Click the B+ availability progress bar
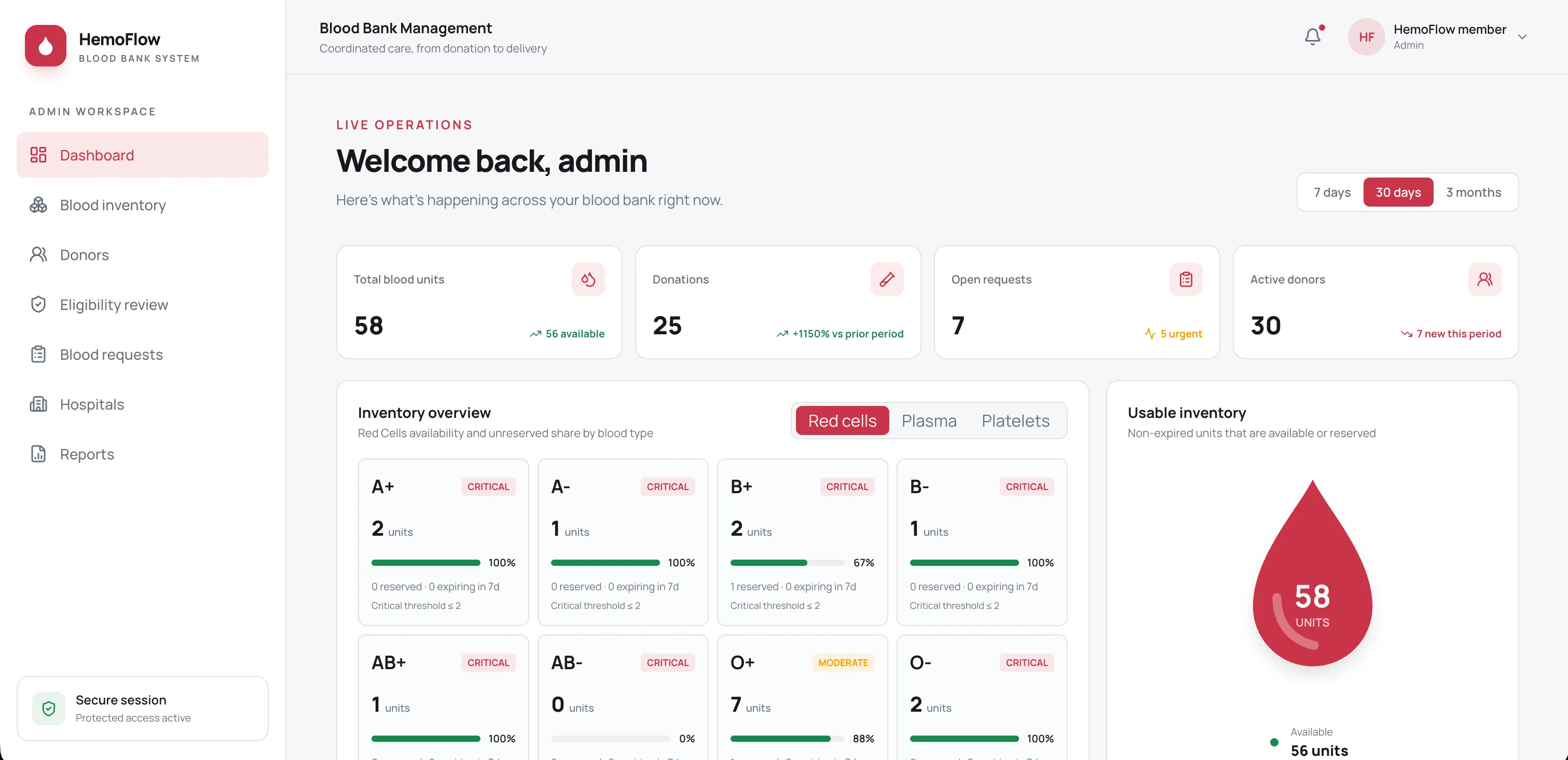The height and width of the screenshot is (760, 1568). pos(787,563)
